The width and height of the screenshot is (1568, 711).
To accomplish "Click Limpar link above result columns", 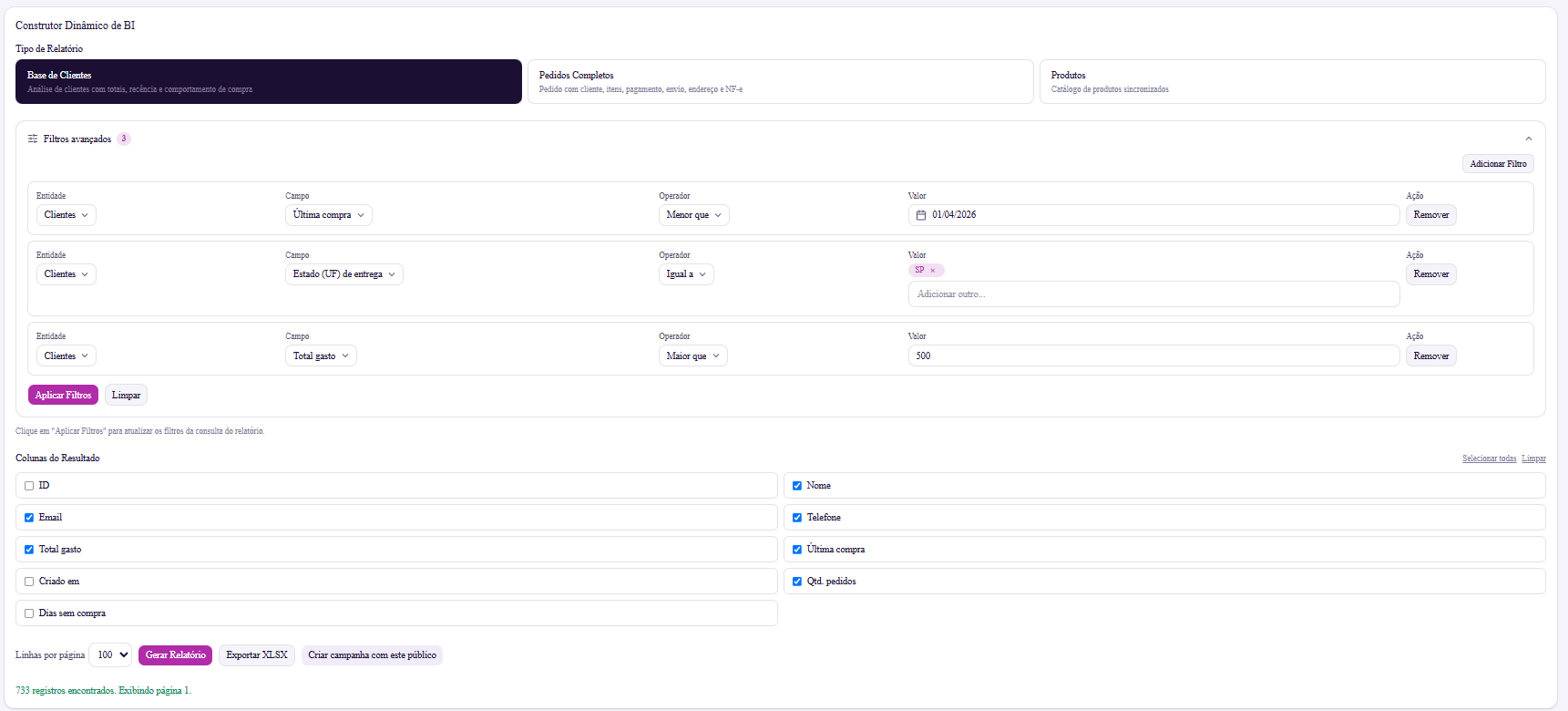I will [1533, 459].
